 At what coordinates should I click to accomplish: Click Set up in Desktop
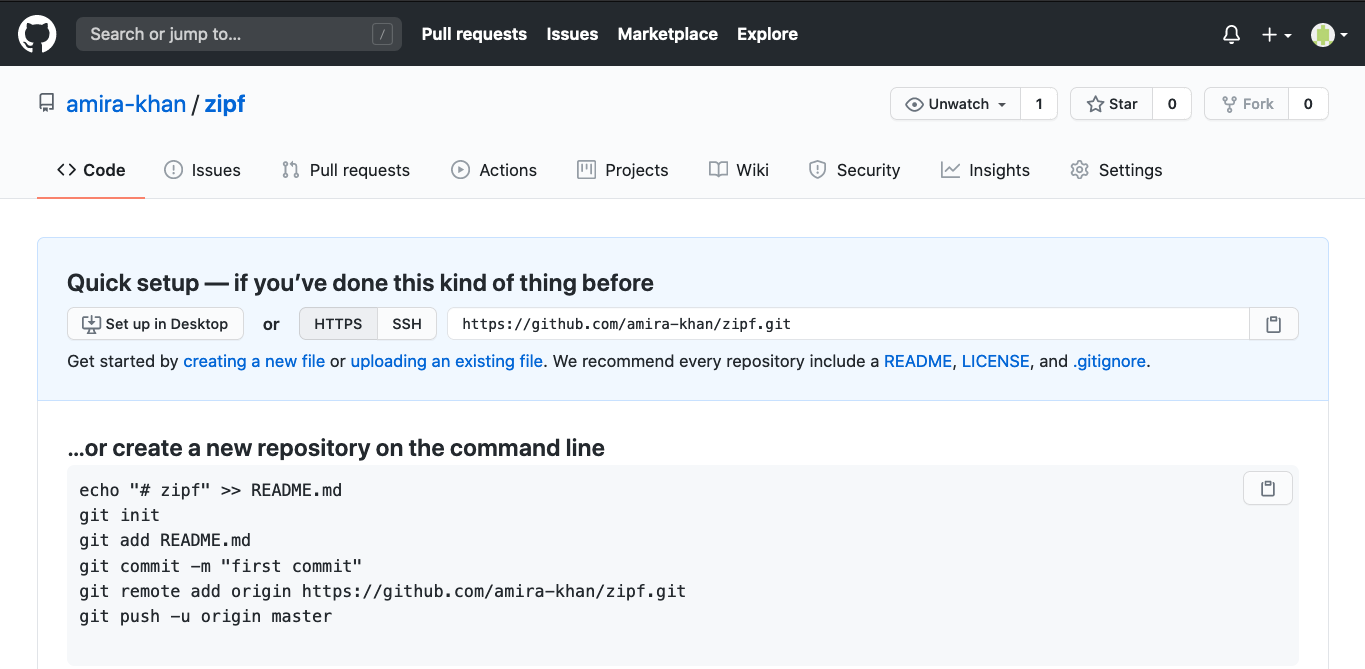155,324
